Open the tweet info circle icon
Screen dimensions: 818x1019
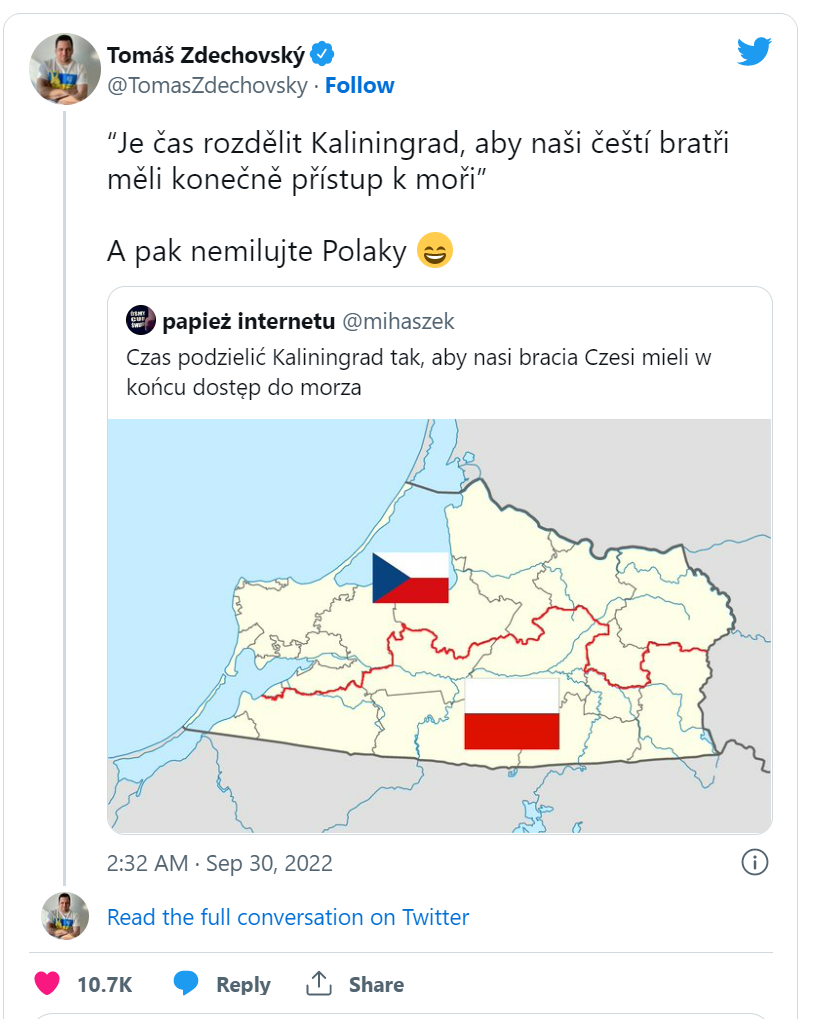754,862
